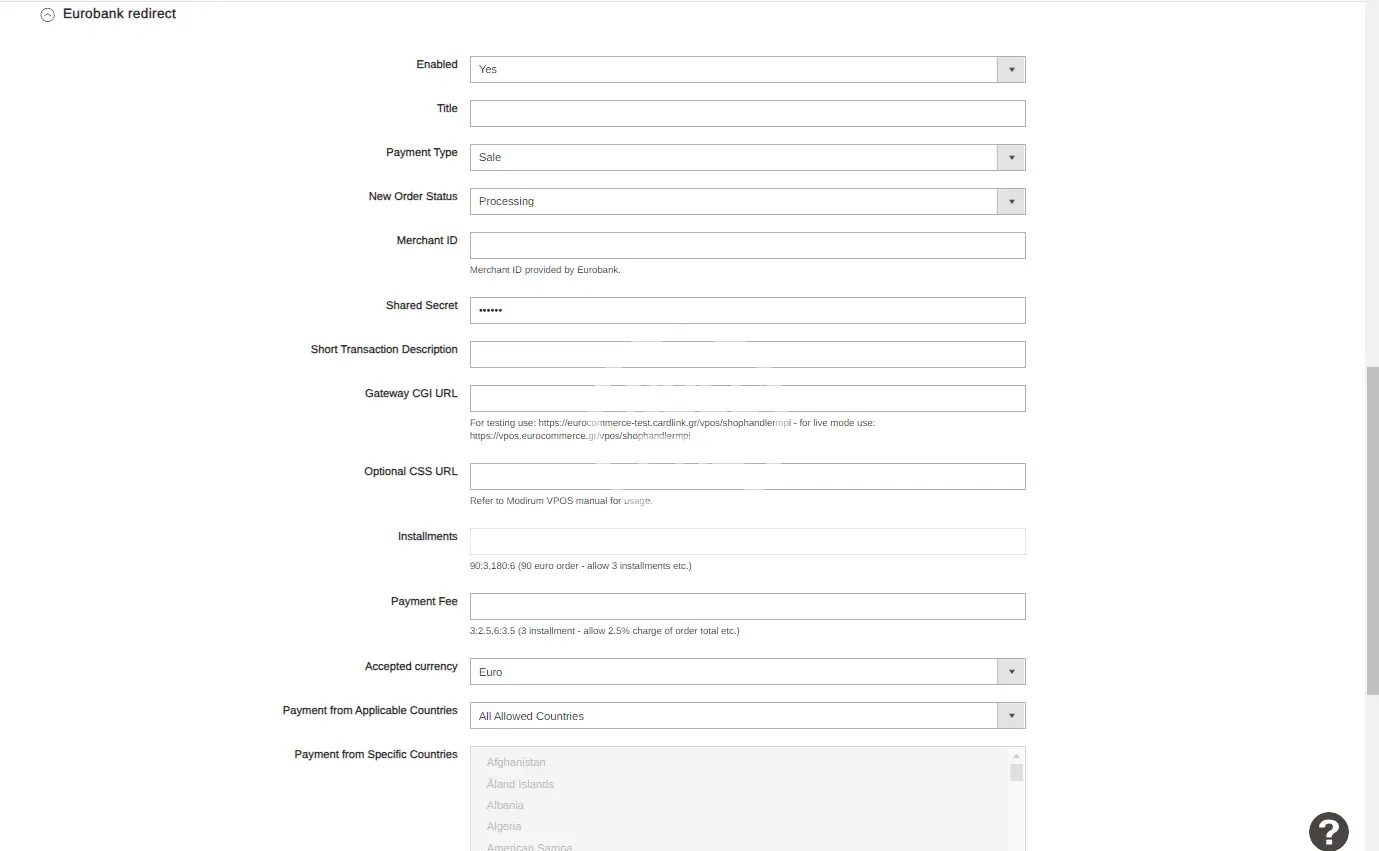Open the New Order Status dropdown
This screenshot has height=851, width=1379.
point(747,201)
